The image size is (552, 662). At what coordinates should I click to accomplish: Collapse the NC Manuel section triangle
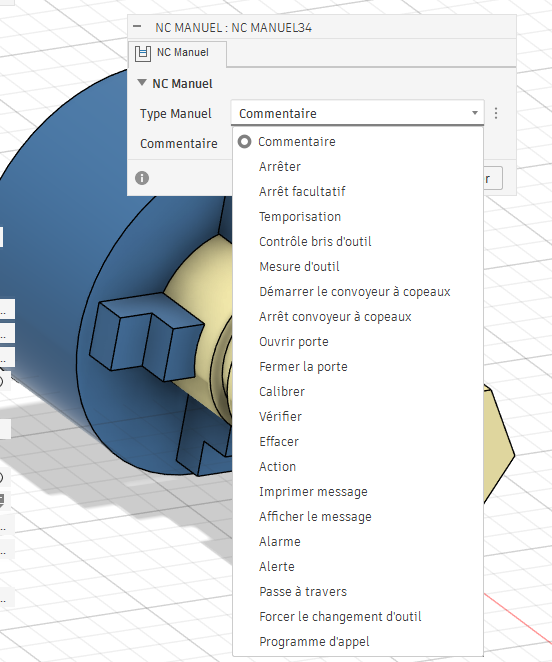click(142, 82)
